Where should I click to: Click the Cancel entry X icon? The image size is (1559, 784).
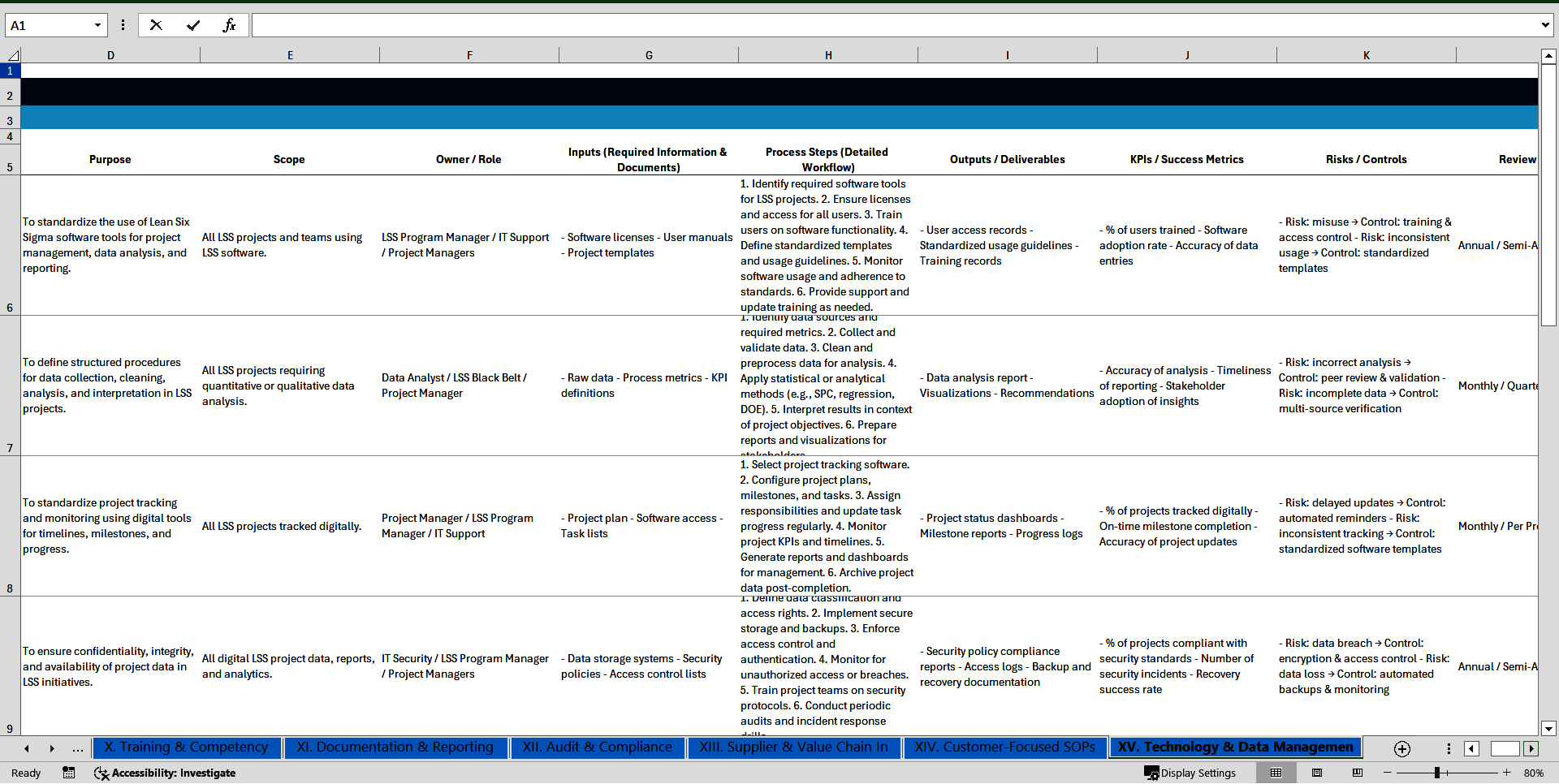(156, 25)
